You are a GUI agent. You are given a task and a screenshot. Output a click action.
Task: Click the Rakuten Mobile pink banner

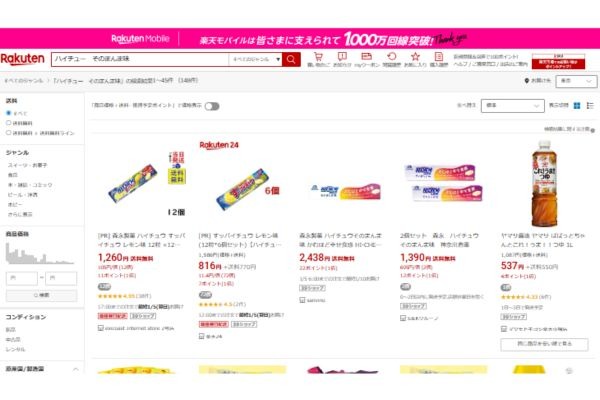(x=300, y=39)
